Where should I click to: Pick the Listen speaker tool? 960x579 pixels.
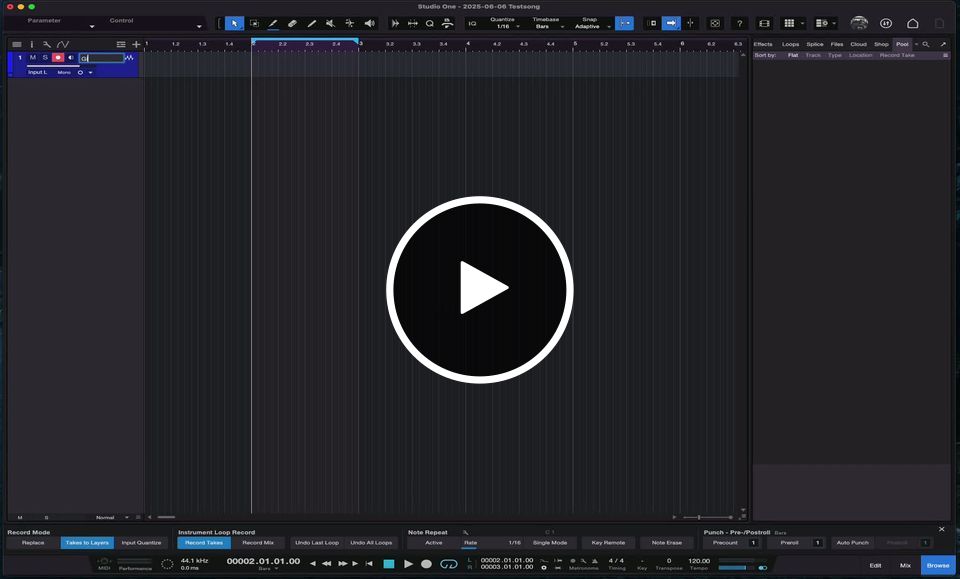[369, 23]
